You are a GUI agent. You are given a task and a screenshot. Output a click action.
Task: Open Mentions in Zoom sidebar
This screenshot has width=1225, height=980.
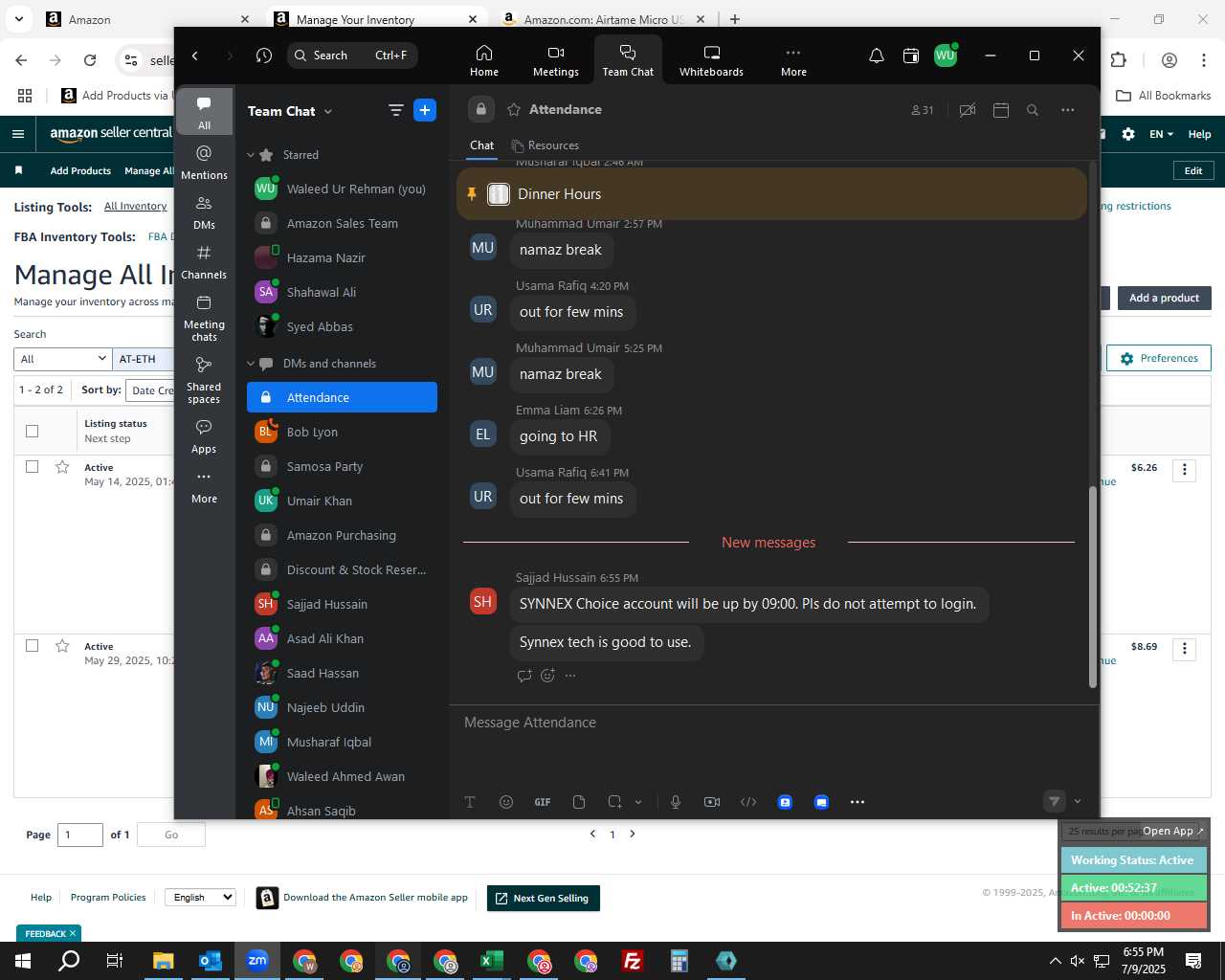click(204, 163)
